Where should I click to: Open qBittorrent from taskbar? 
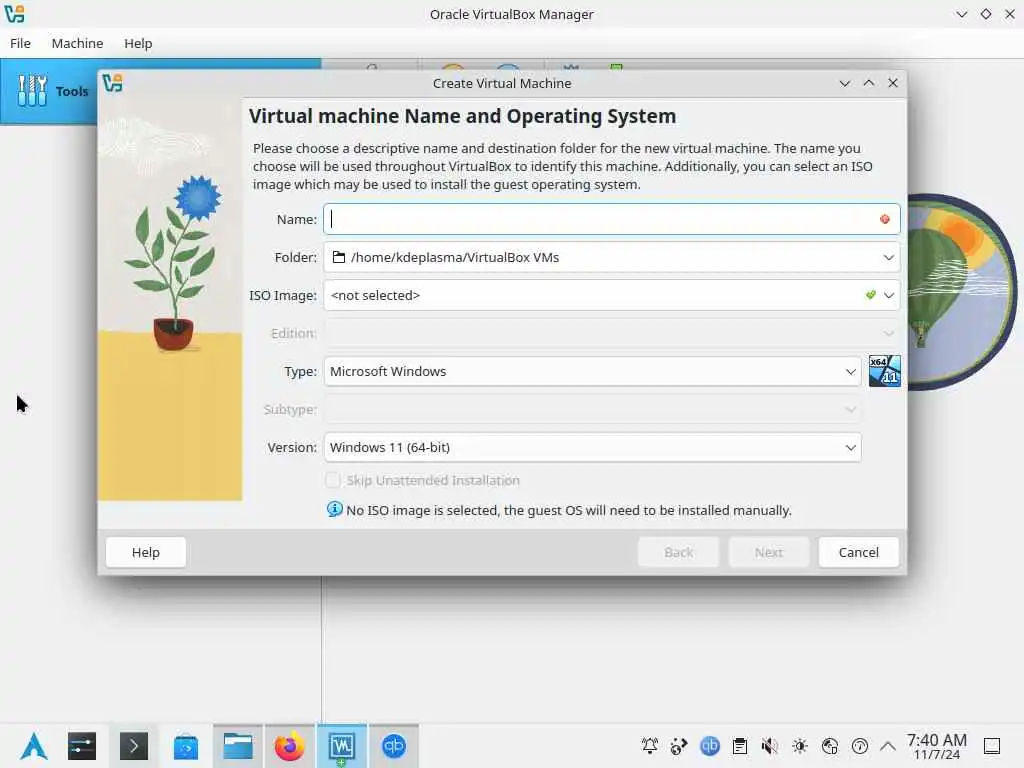[394, 746]
